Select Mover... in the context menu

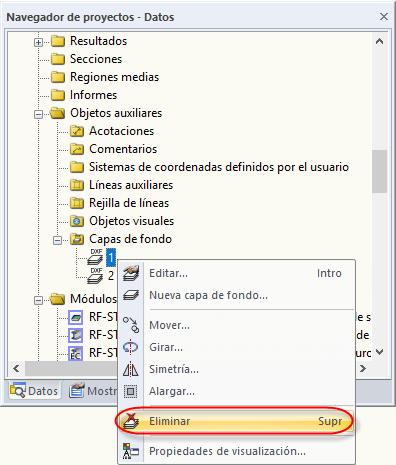pyautogui.click(x=236, y=325)
